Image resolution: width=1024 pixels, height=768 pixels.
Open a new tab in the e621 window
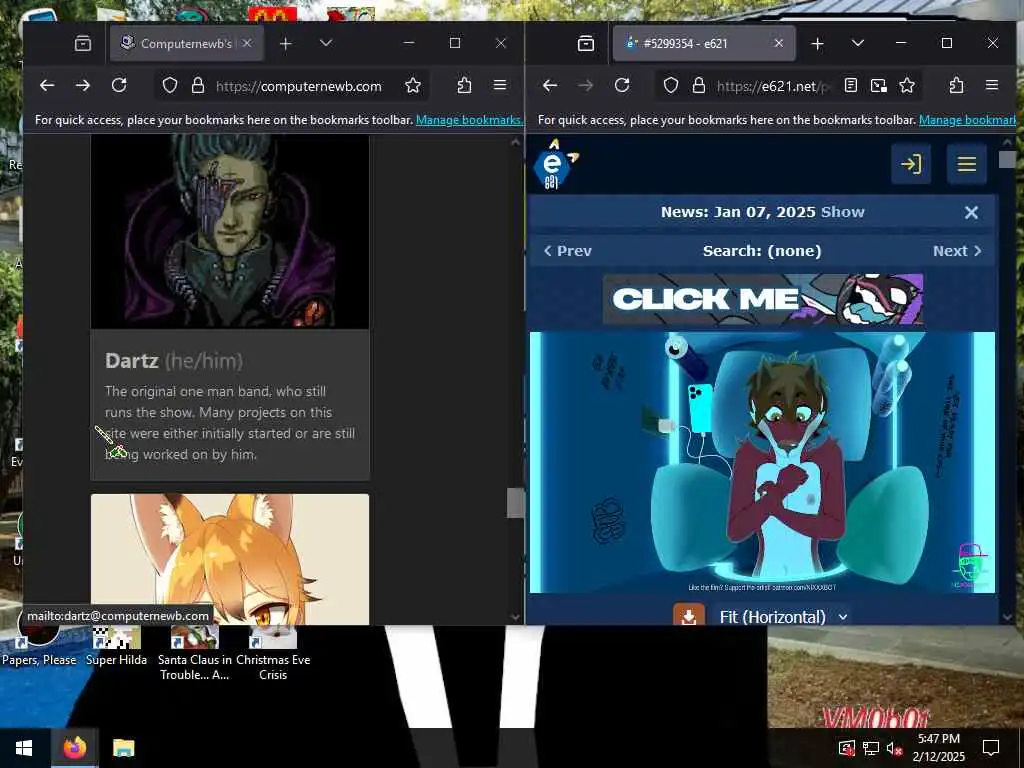(x=817, y=44)
